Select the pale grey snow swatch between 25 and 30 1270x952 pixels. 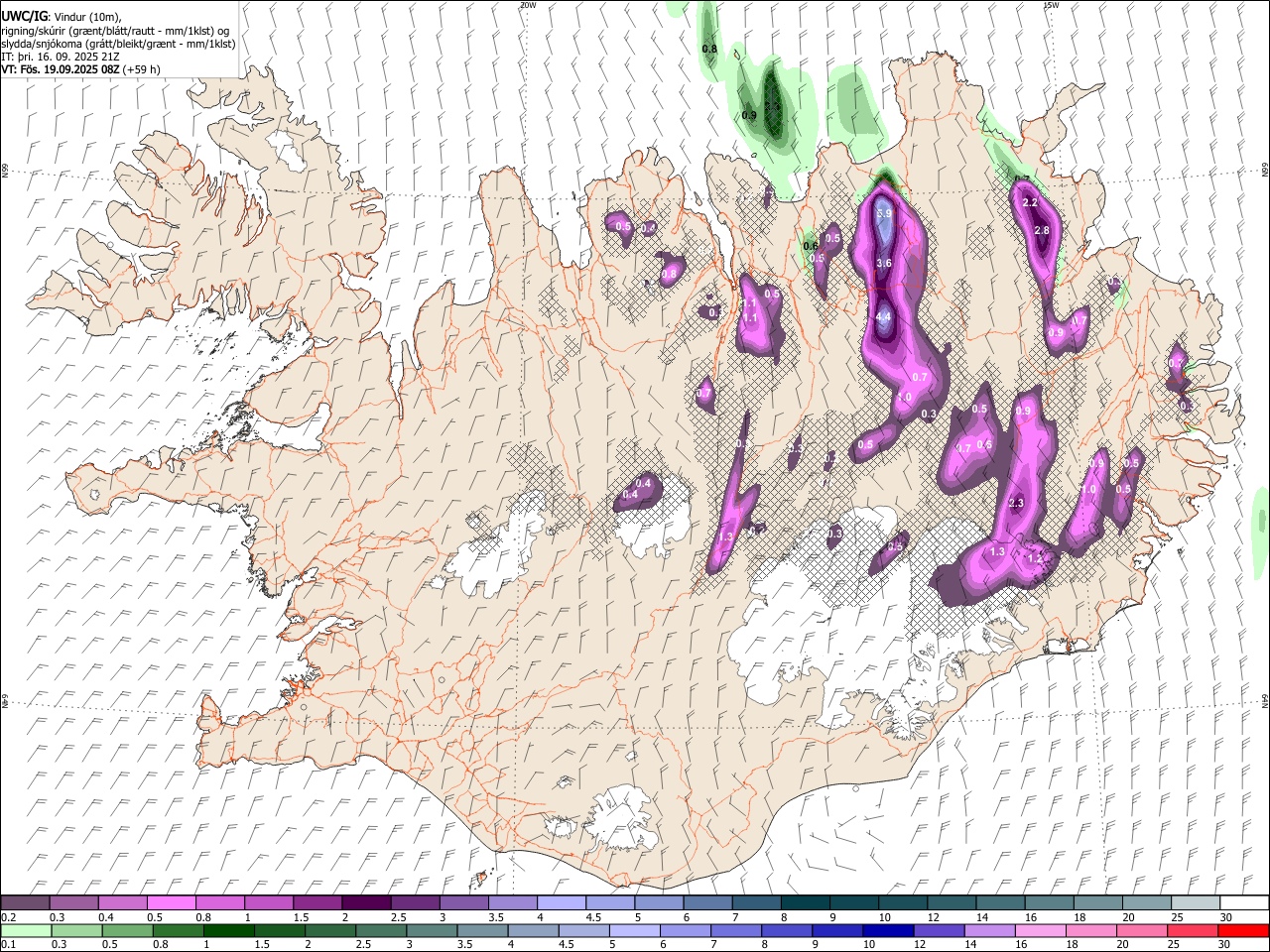(1196, 902)
